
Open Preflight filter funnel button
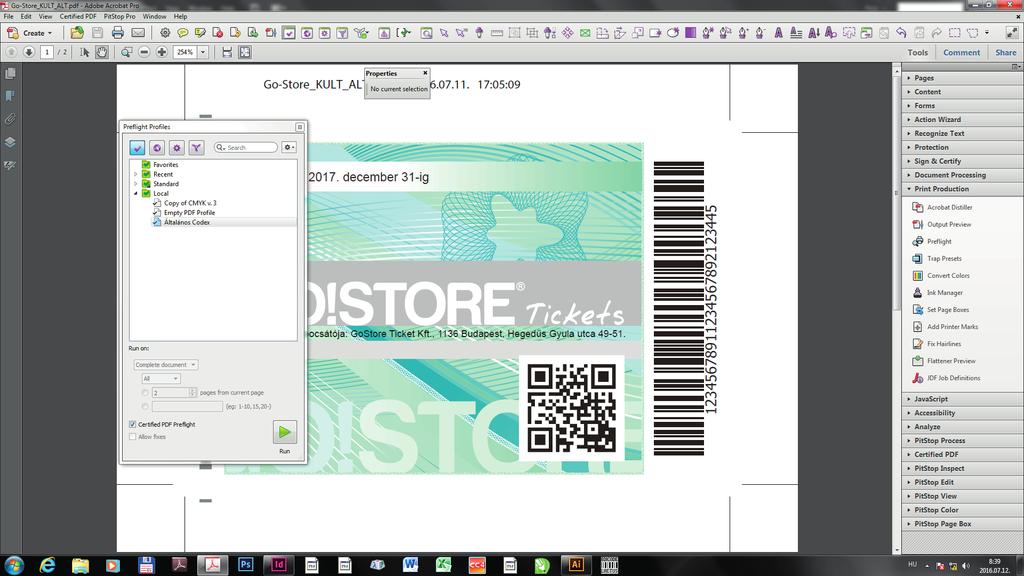click(x=196, y=148)
